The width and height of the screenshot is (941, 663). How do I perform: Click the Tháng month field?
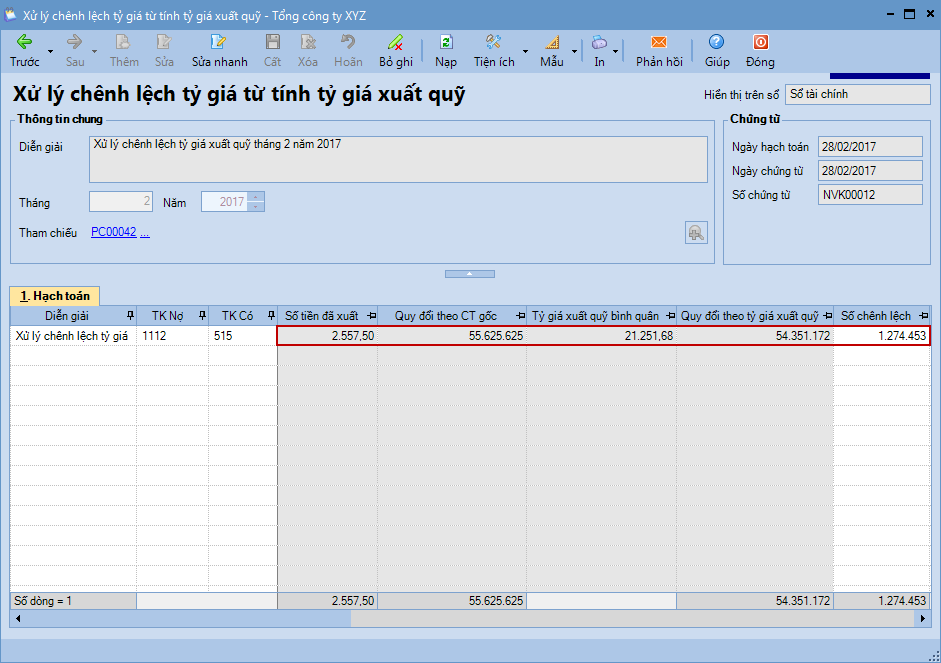[121, 202]
